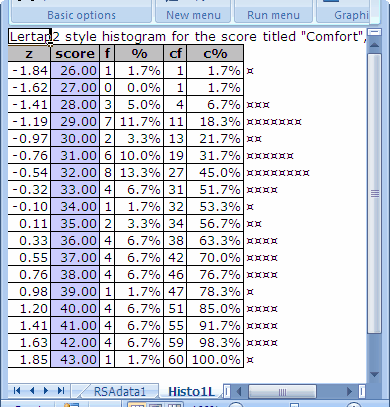
Task: Select the score cell 36.00
Action: 75,240
